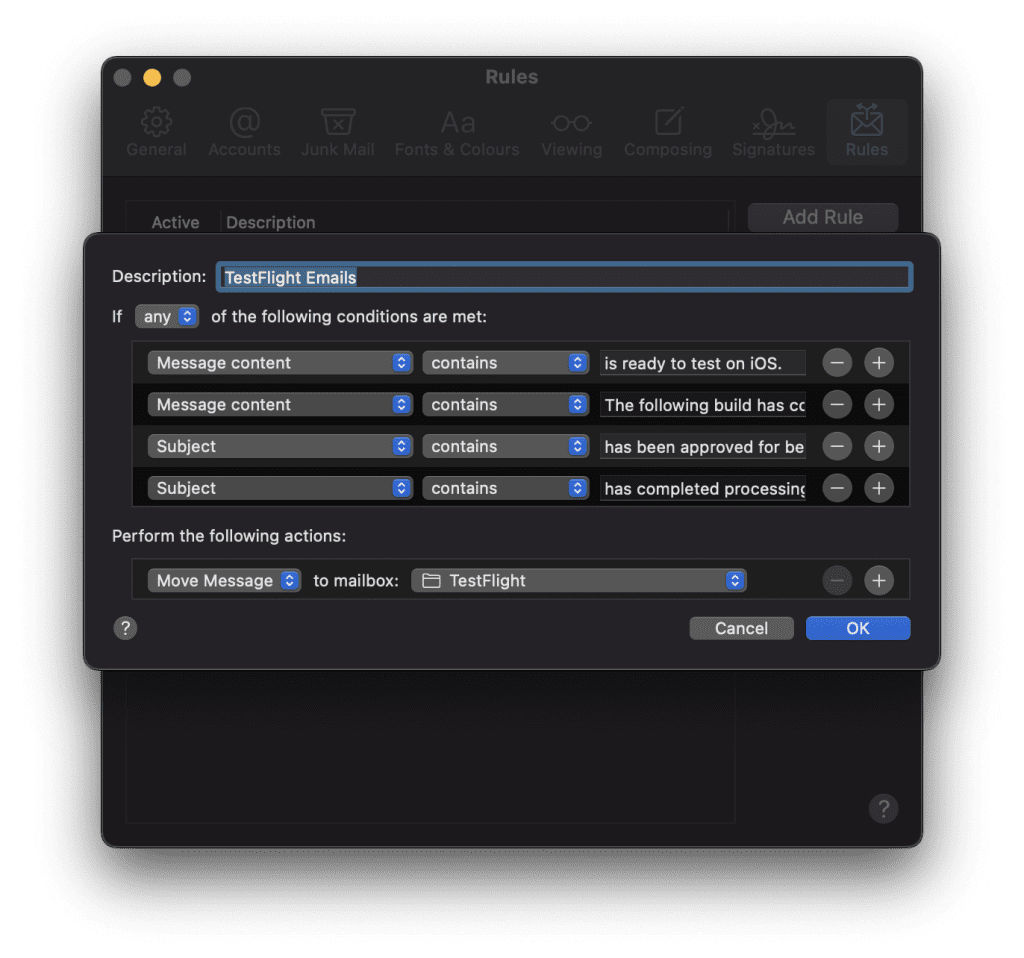Switch to the Viewing tab

[571, 133]
